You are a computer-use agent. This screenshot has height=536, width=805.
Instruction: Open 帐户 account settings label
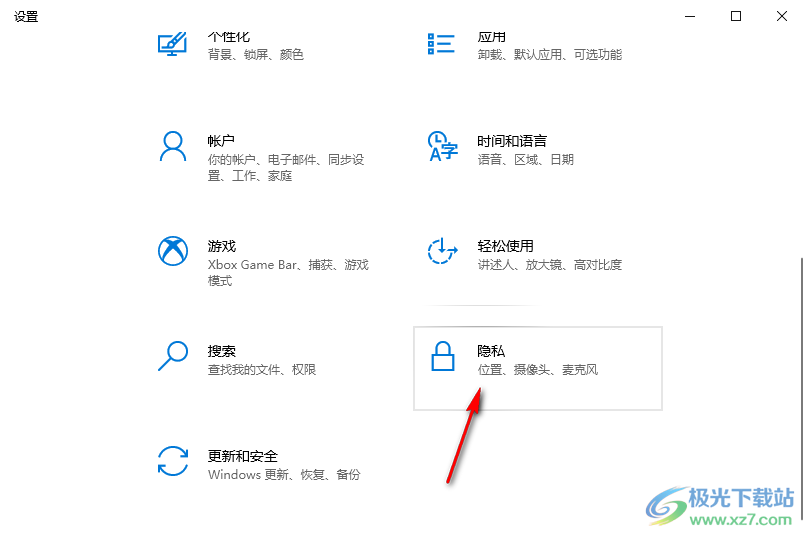pyautogui.click(x=221, y=141)
